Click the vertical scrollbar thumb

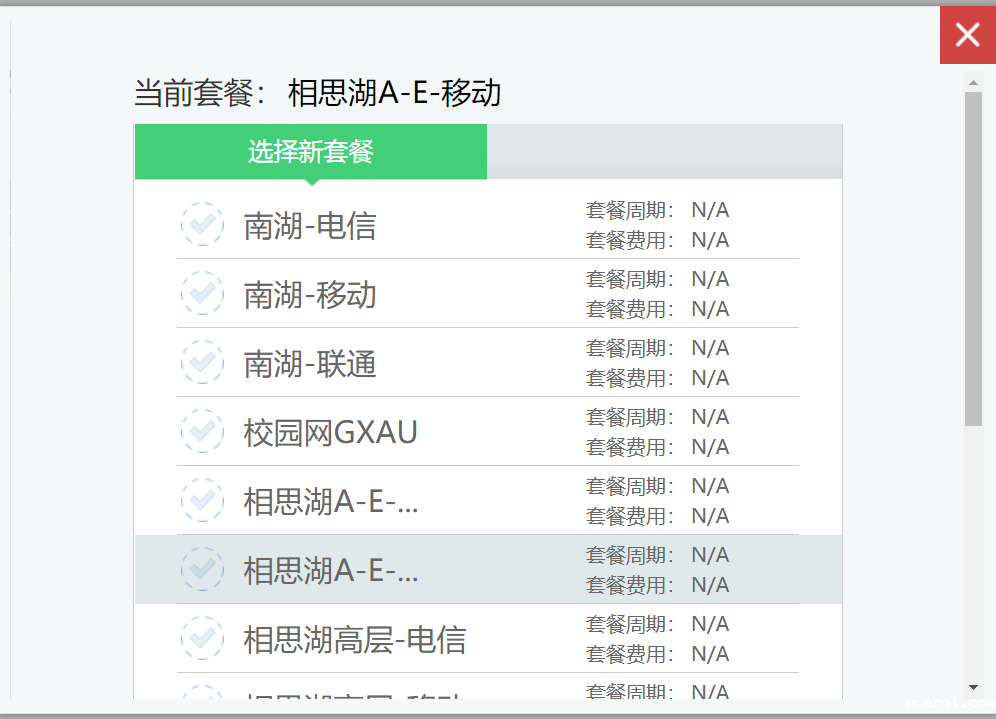[x=973, y=259]
